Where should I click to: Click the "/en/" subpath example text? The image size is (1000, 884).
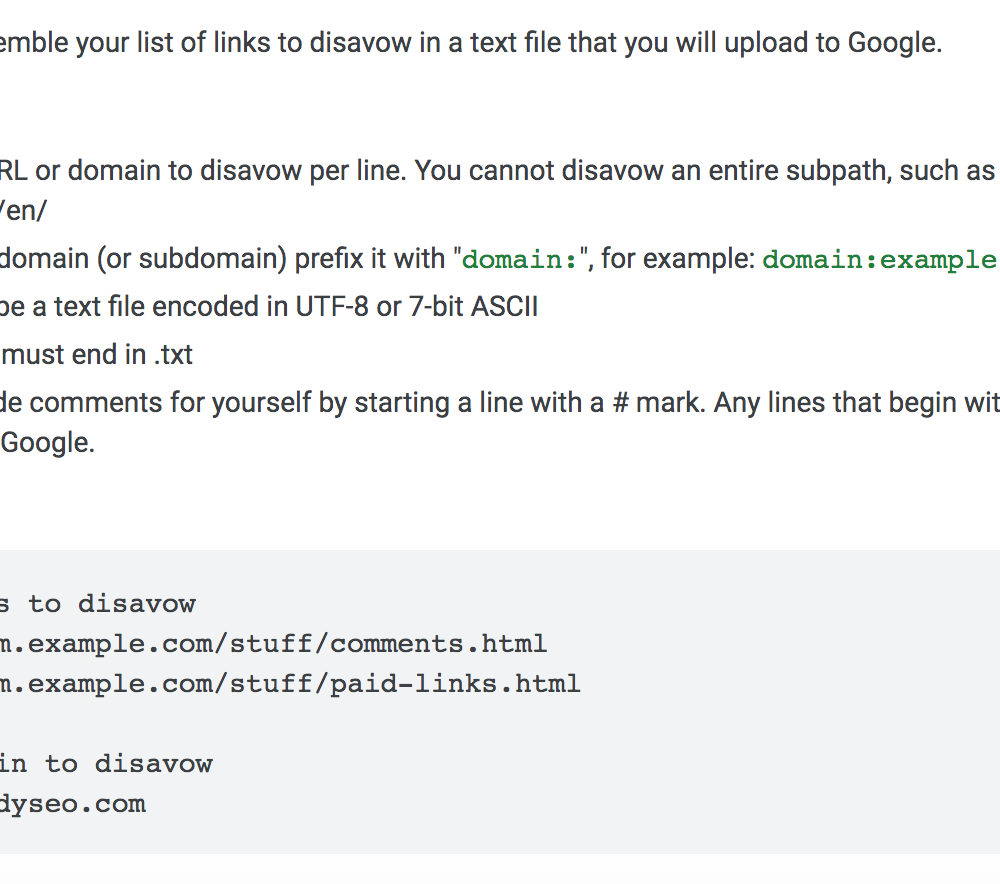[x=23, y=210]
